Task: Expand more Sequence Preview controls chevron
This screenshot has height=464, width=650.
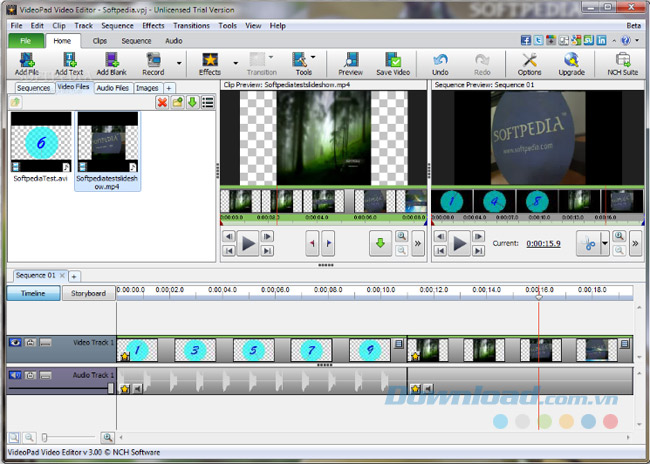Action: [635, 243]
